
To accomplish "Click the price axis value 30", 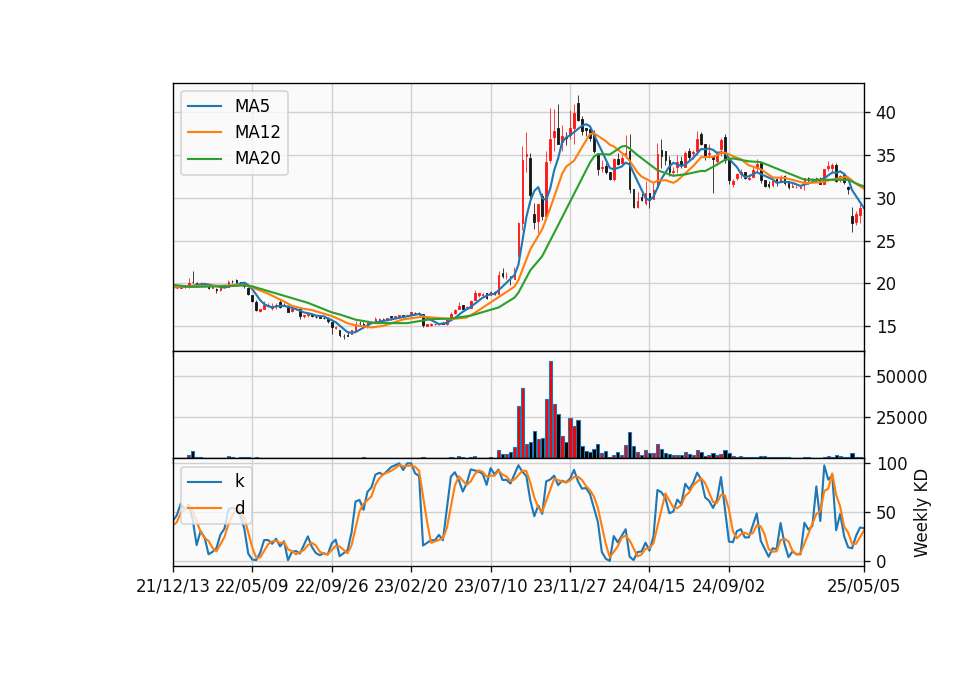I will [886, 199].
